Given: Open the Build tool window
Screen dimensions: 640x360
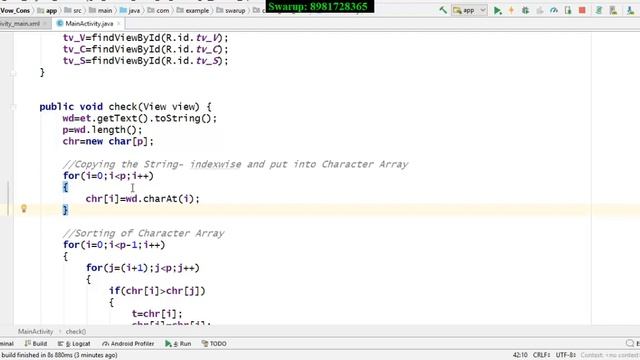Looking at the screenshot, I should (x=36, y=344).
